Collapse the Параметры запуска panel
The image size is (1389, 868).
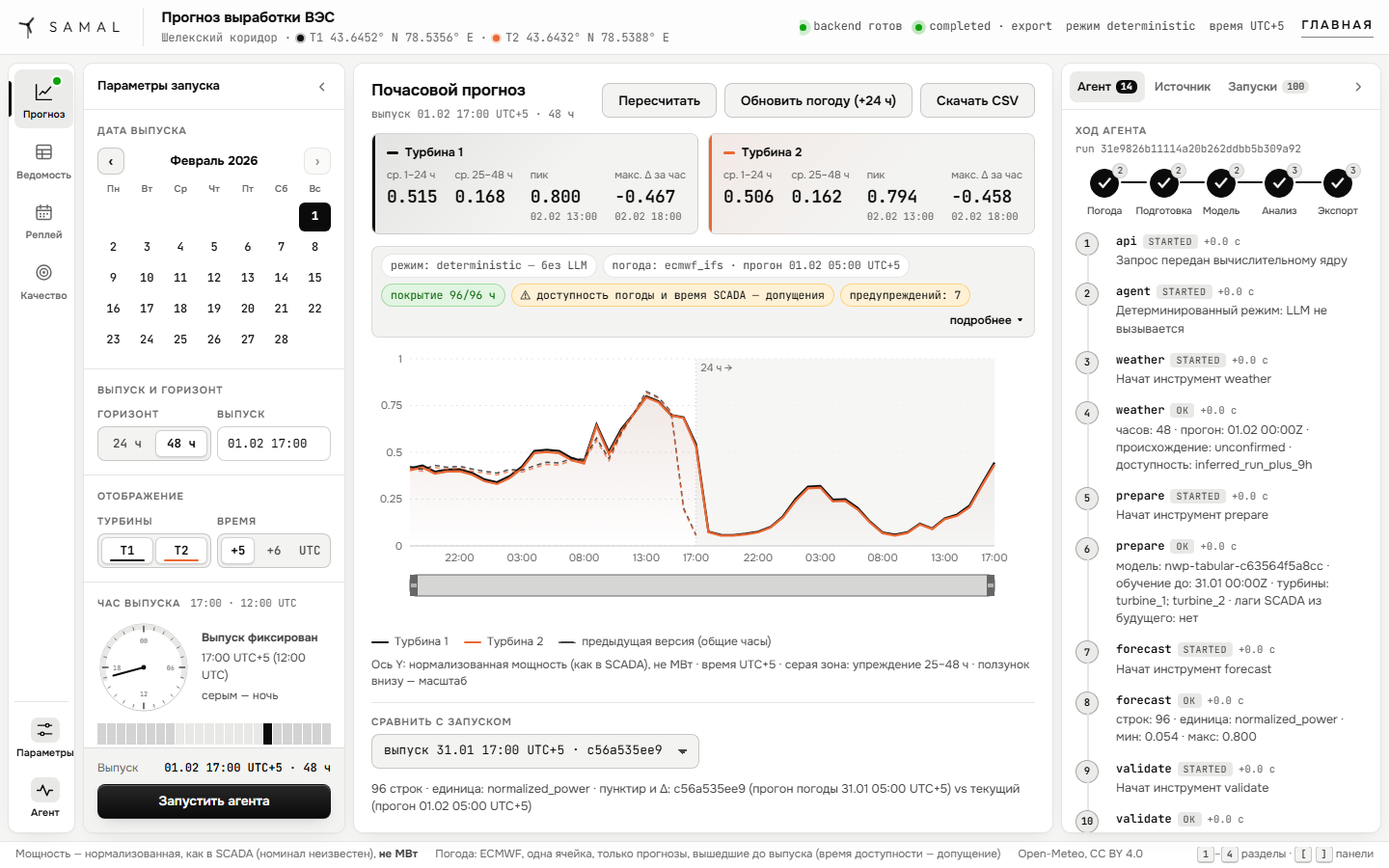pos(322,87)
